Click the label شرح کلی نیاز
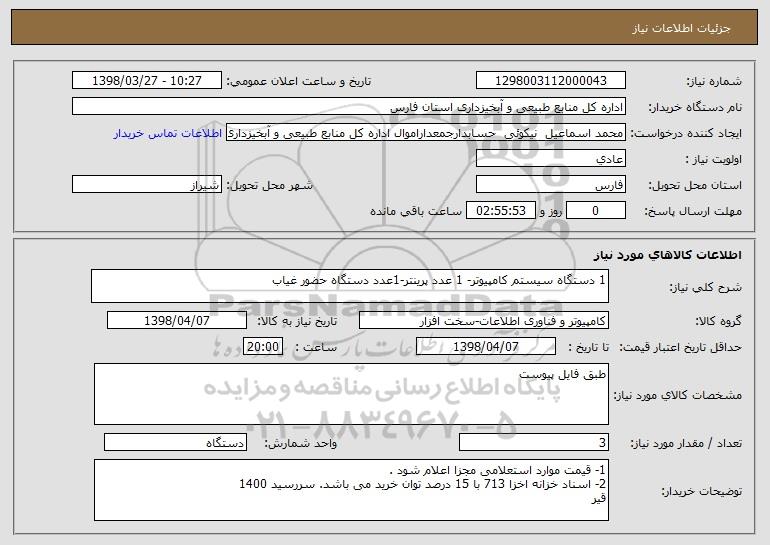770x545 pixels. [x=706, y=287]
